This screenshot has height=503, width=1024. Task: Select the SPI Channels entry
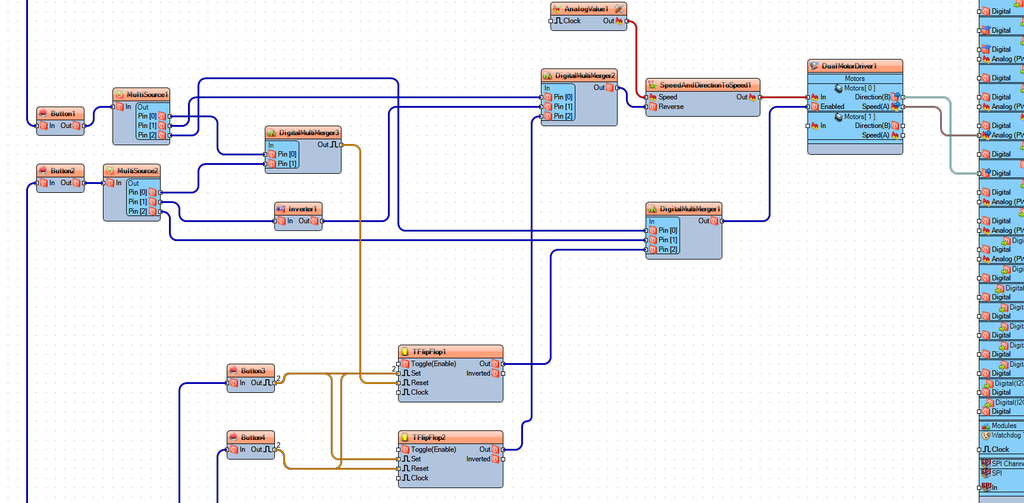(1002, 463)
